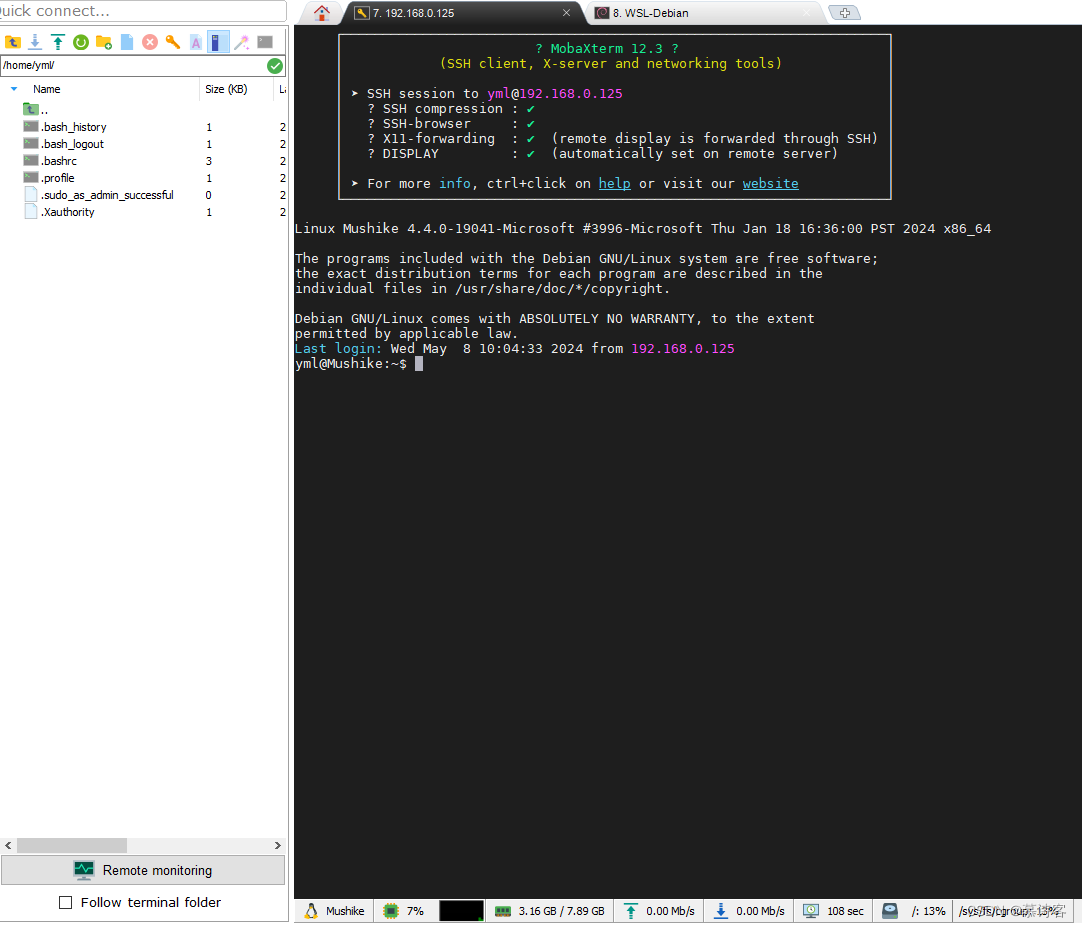Create a new directory with folder-plus icon
This screenshot has height=927, width=1082.
(104, 43)
